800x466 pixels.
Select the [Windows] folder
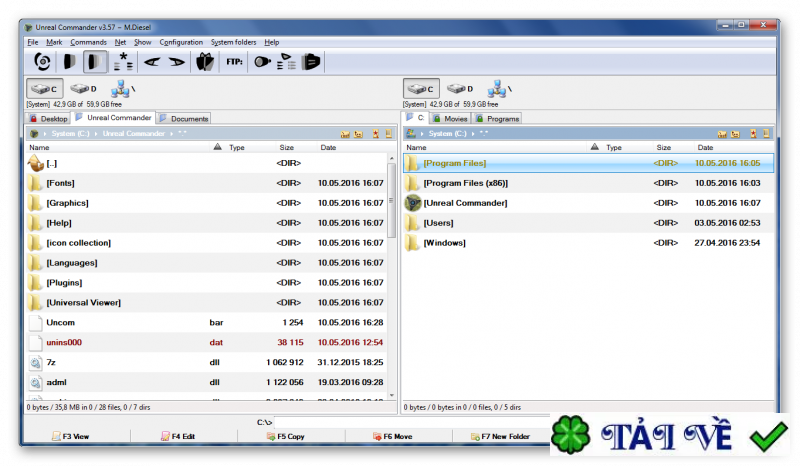[588, 243]
